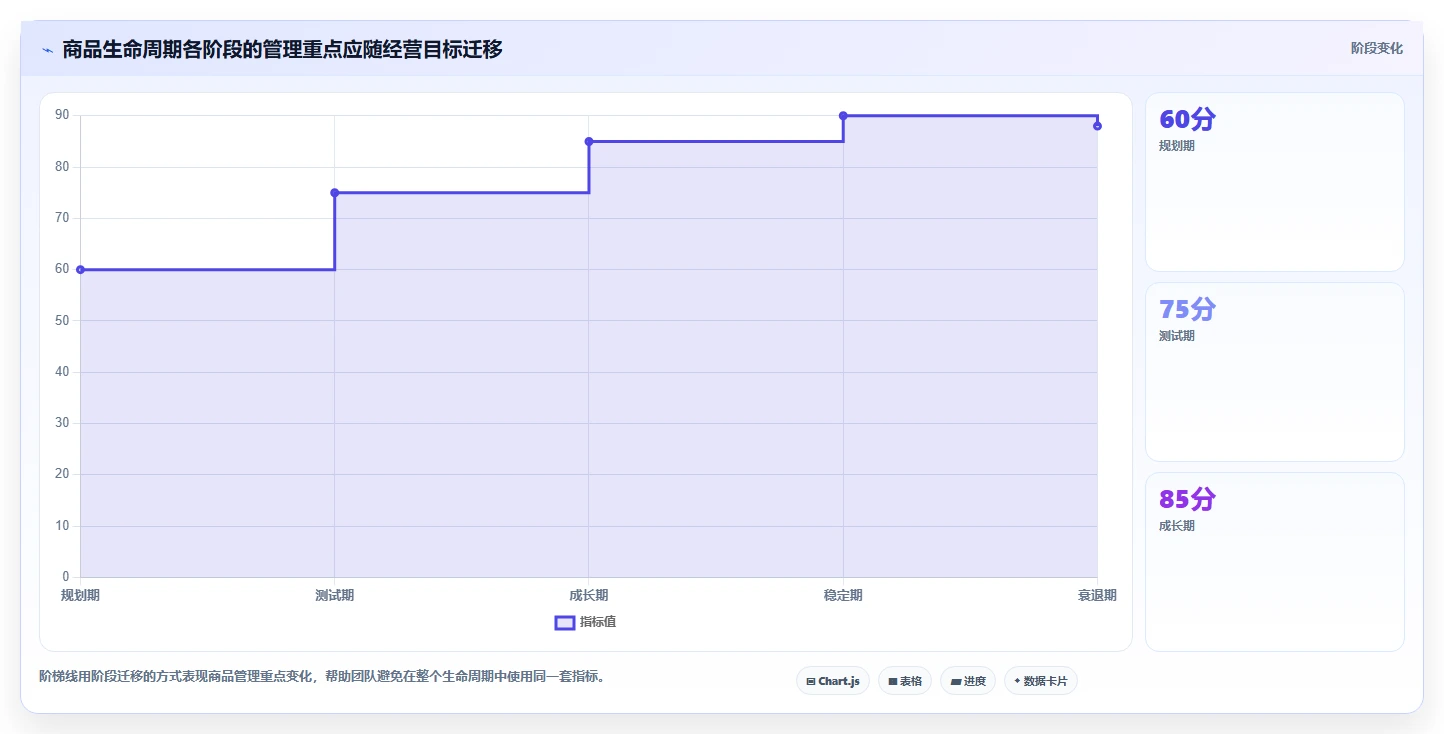Click the Chart.js tag pill

tap(833, 681)
